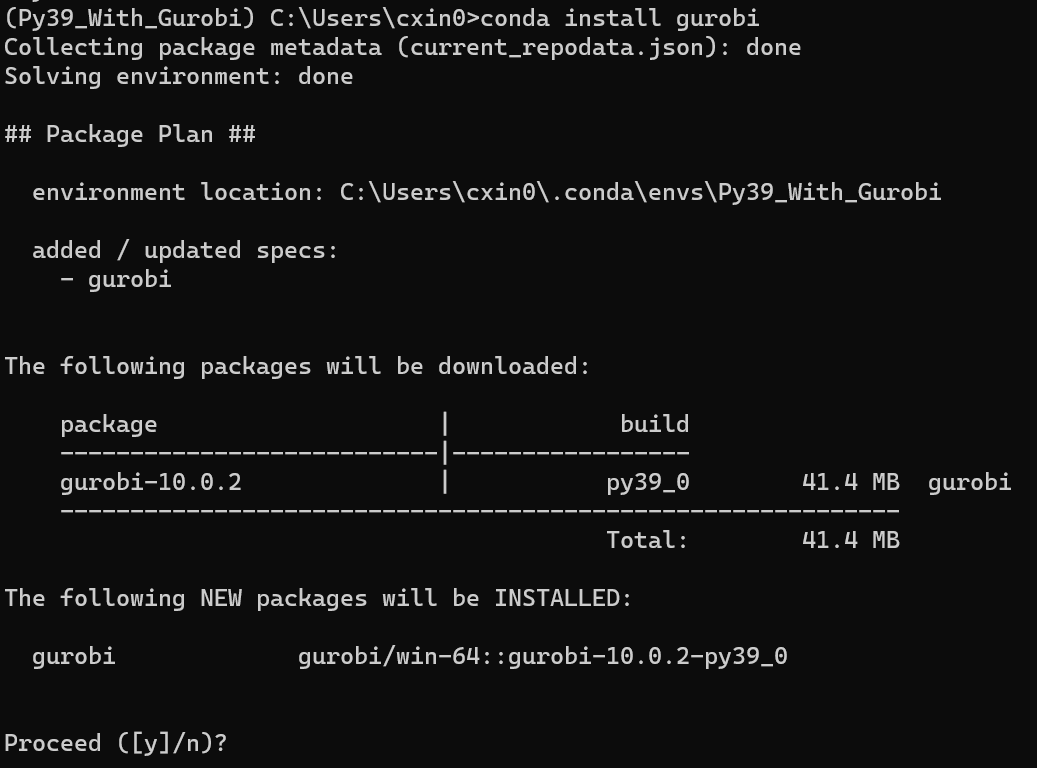Click the gurobi channel name after the size

969,482
